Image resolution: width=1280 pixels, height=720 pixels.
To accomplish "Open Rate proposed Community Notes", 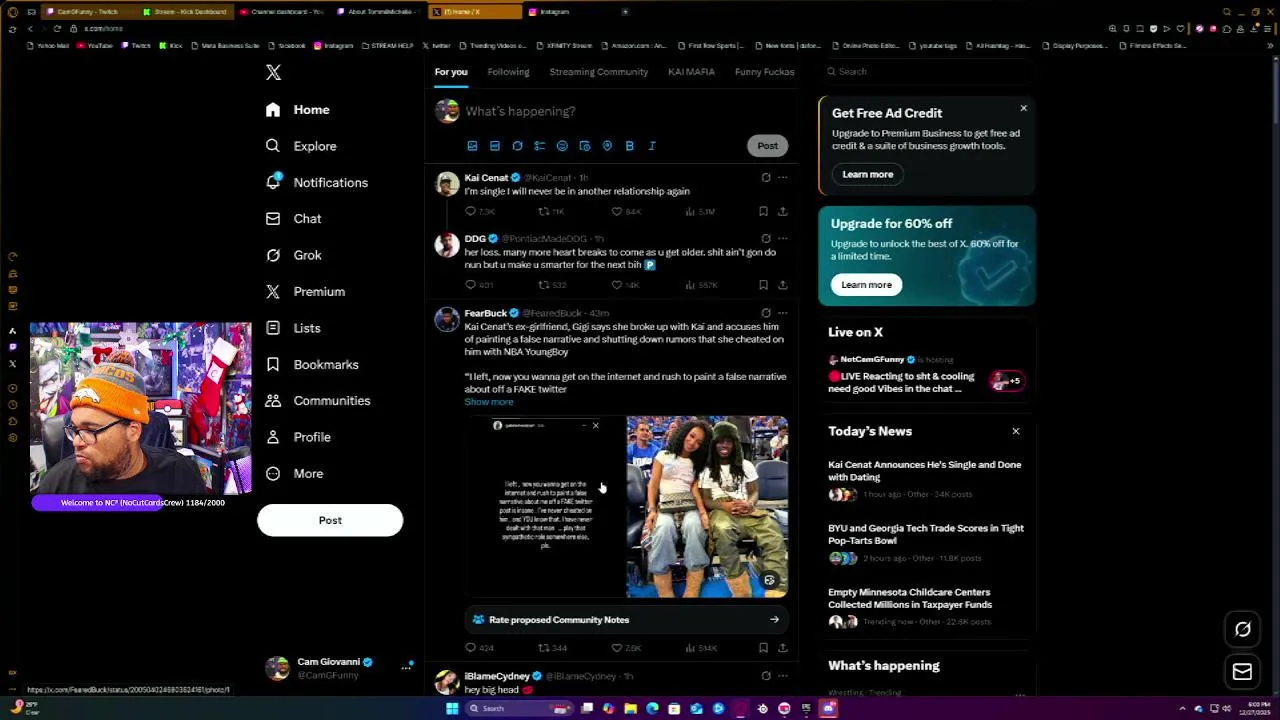I will click(x=626, y=620).
